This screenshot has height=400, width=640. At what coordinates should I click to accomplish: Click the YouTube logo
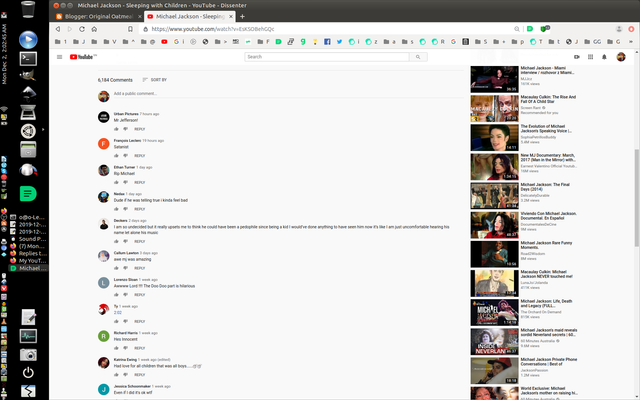click(83, 57)
